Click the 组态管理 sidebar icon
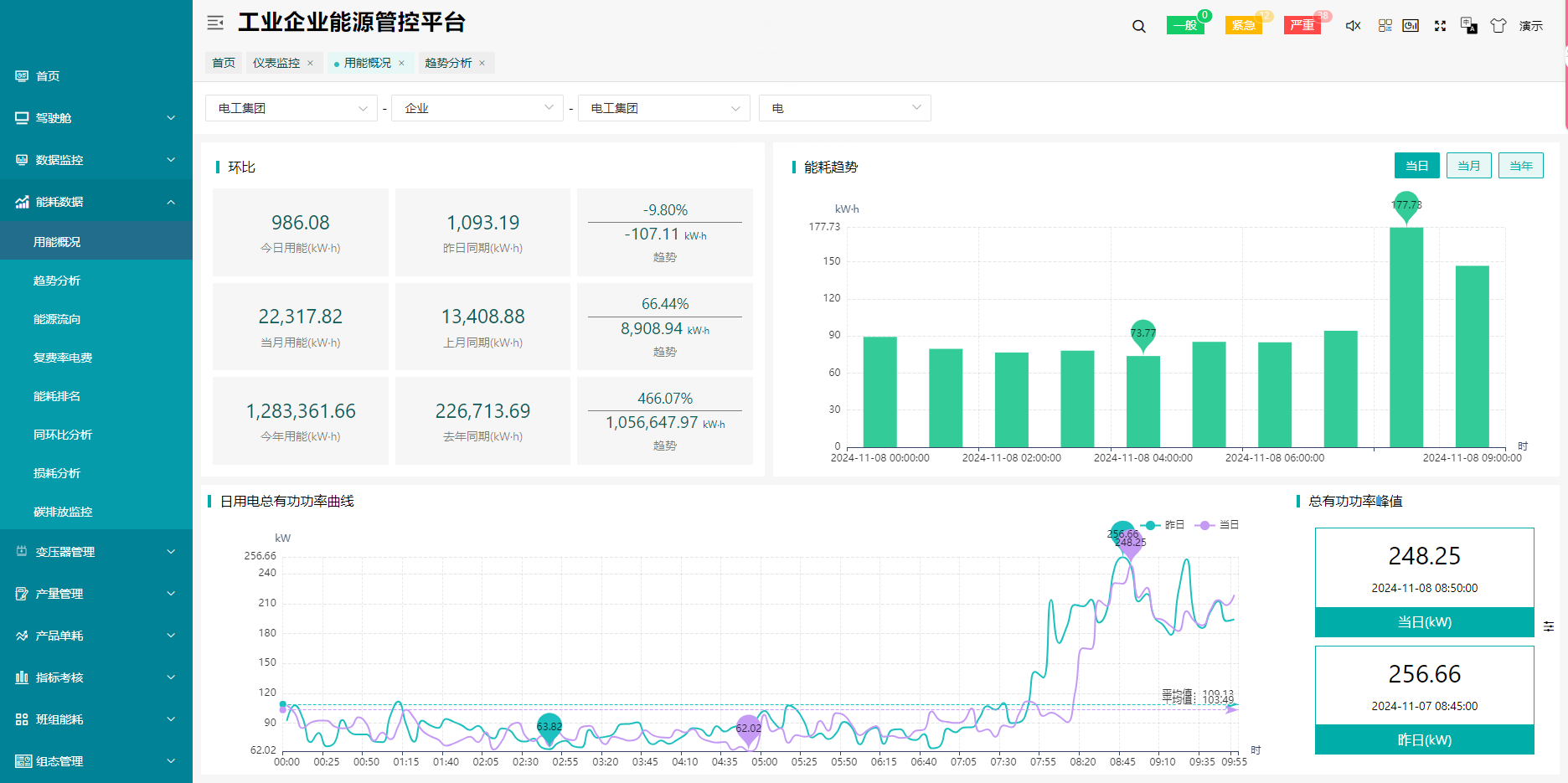 click(x=23, y=761)
